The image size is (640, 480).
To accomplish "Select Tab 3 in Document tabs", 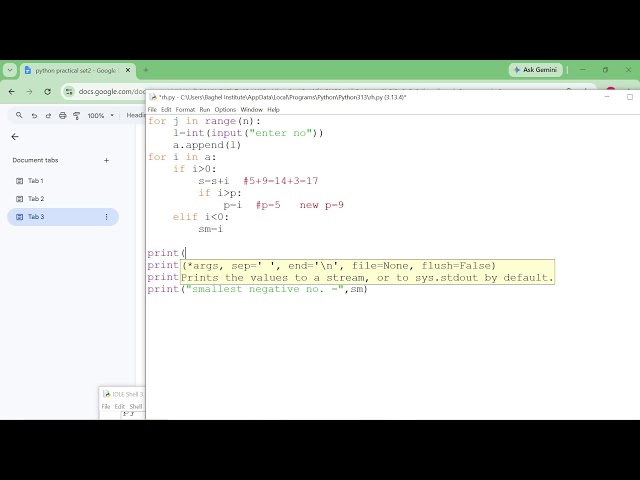I will tap(63, 217).
